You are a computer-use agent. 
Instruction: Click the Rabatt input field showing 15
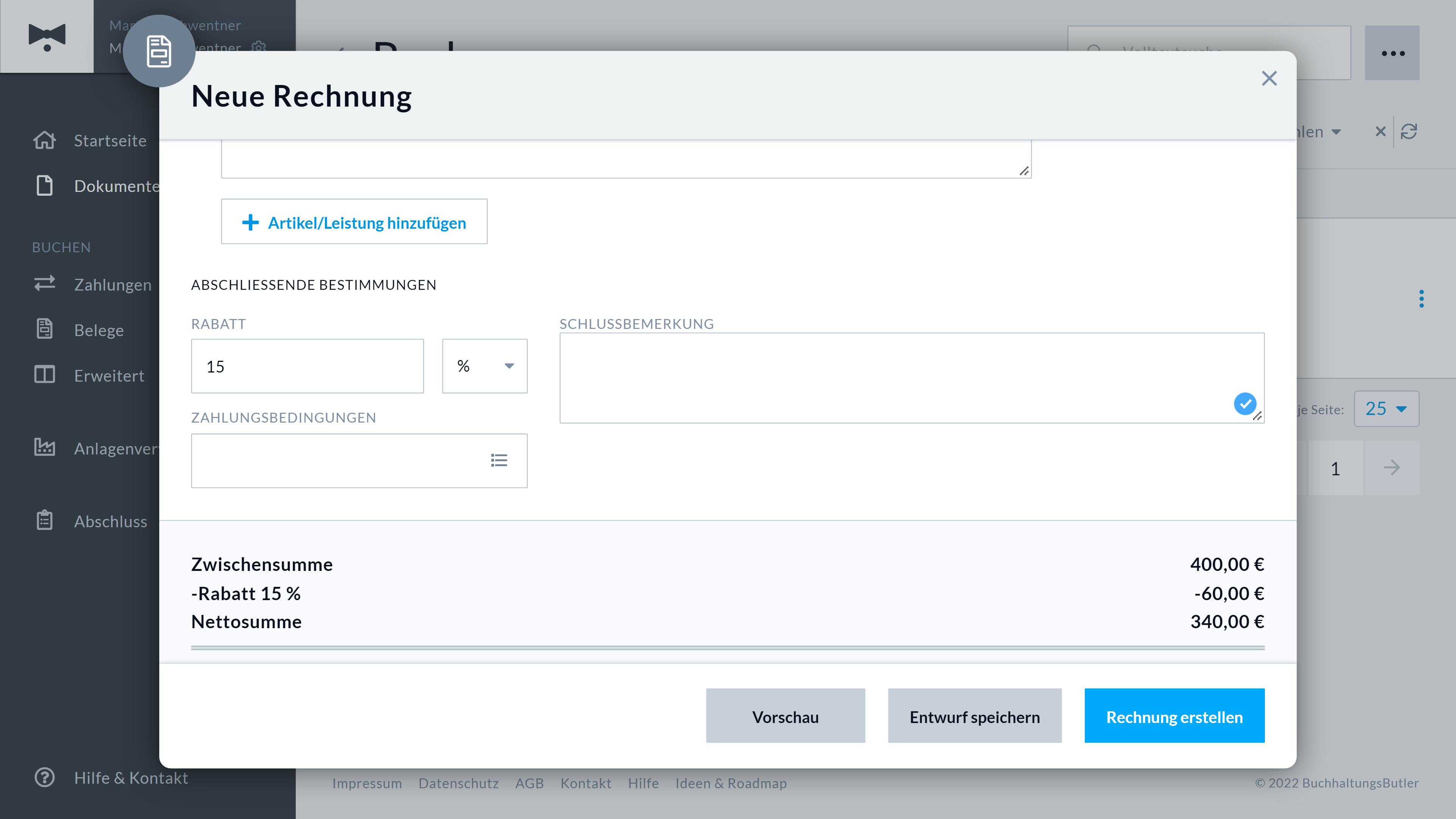click(x=307, y=366)
